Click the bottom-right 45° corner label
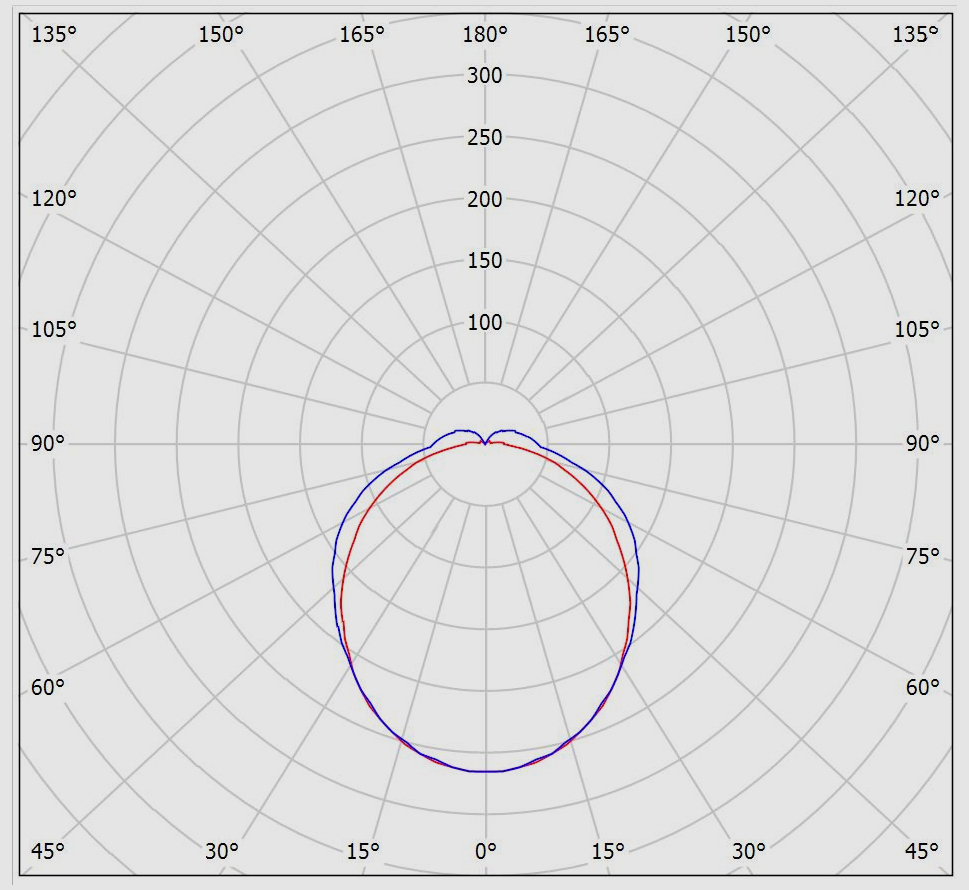This screenshot has width=969, height=890. point(921,851)
